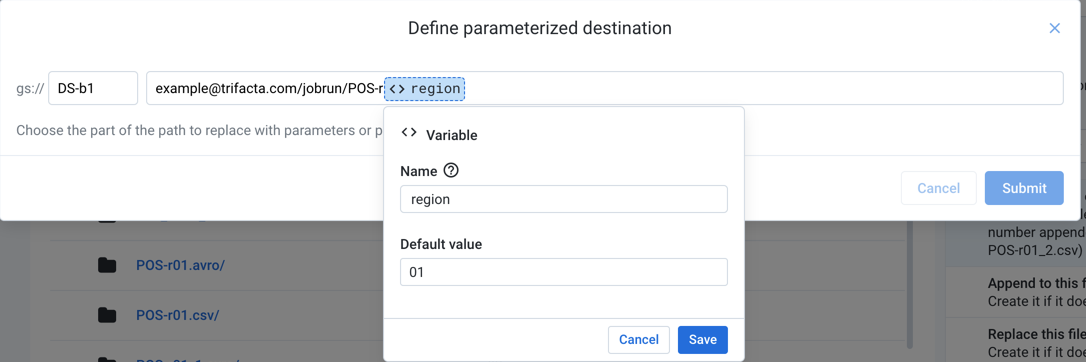Viewport: 1086px width, 362px height.
Task: Select the POS-r01.avro folder icon
Action: (107, 265)
